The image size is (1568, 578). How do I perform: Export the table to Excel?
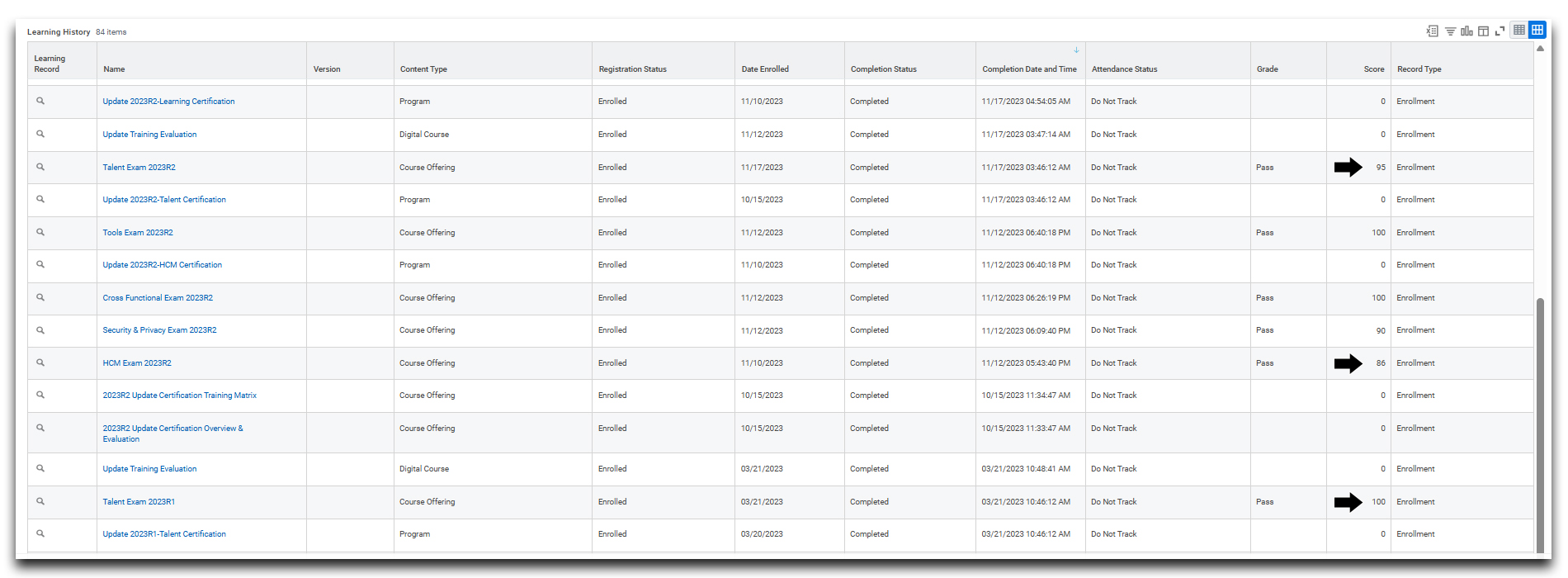(1432, 31)
